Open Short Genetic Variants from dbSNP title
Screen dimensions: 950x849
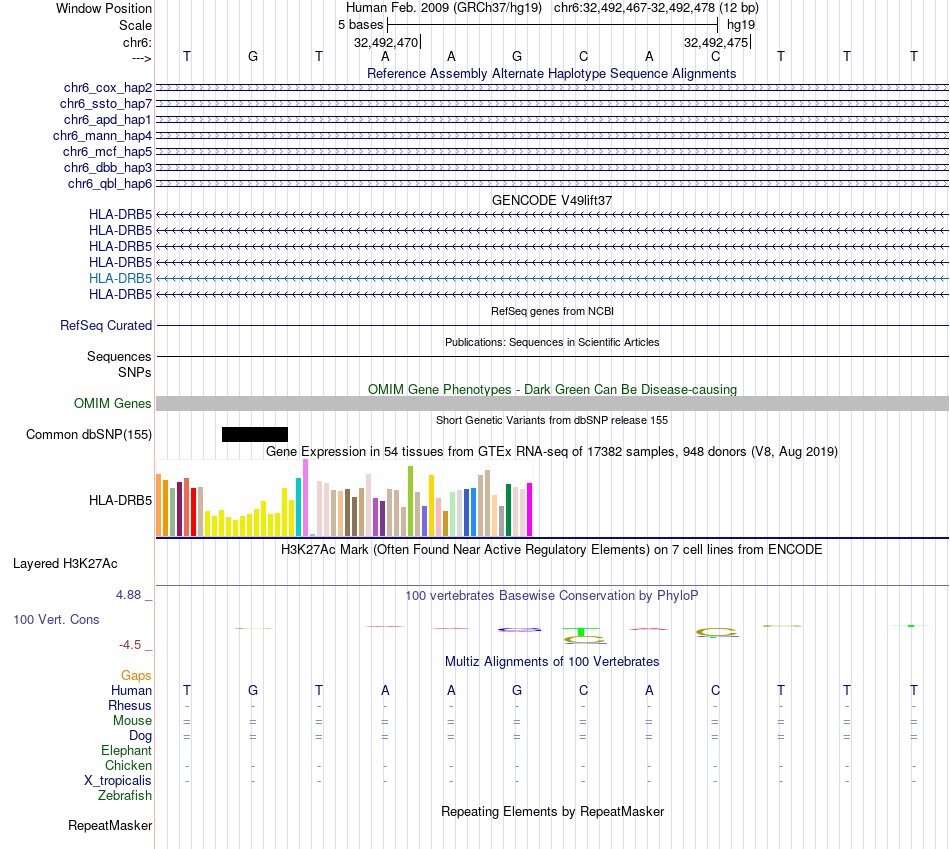552,420
